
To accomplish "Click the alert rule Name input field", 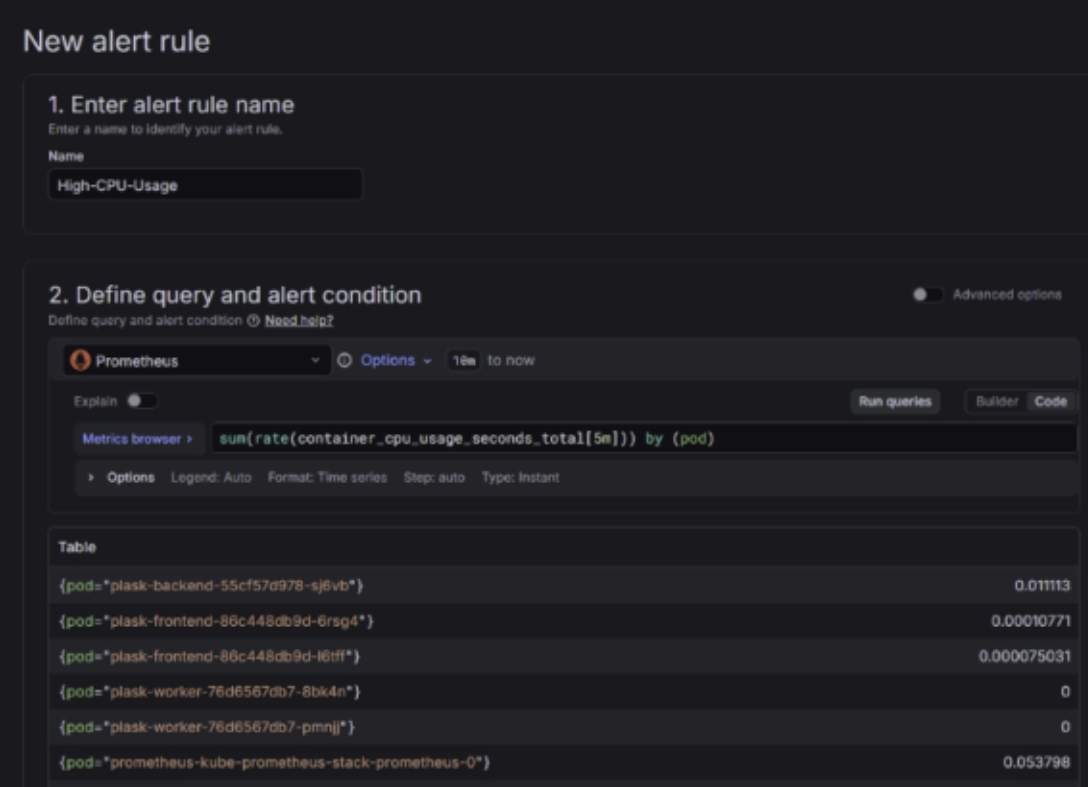I will pyautogui.click(x=205, y=185).
